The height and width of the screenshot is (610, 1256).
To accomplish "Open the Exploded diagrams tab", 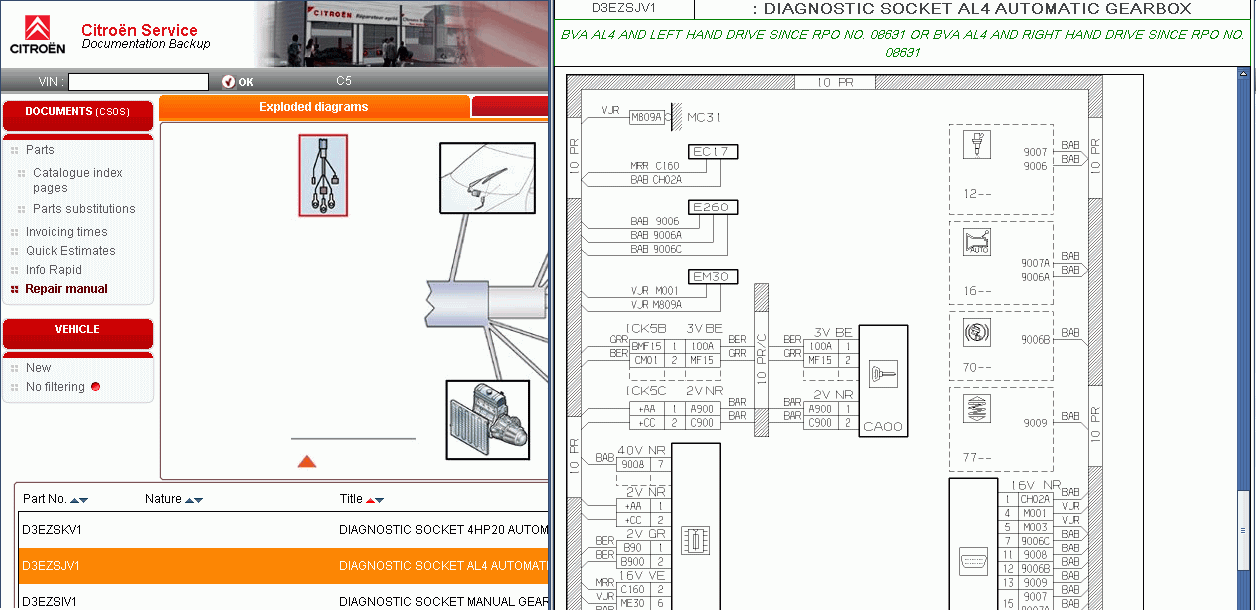I will 314,107.
